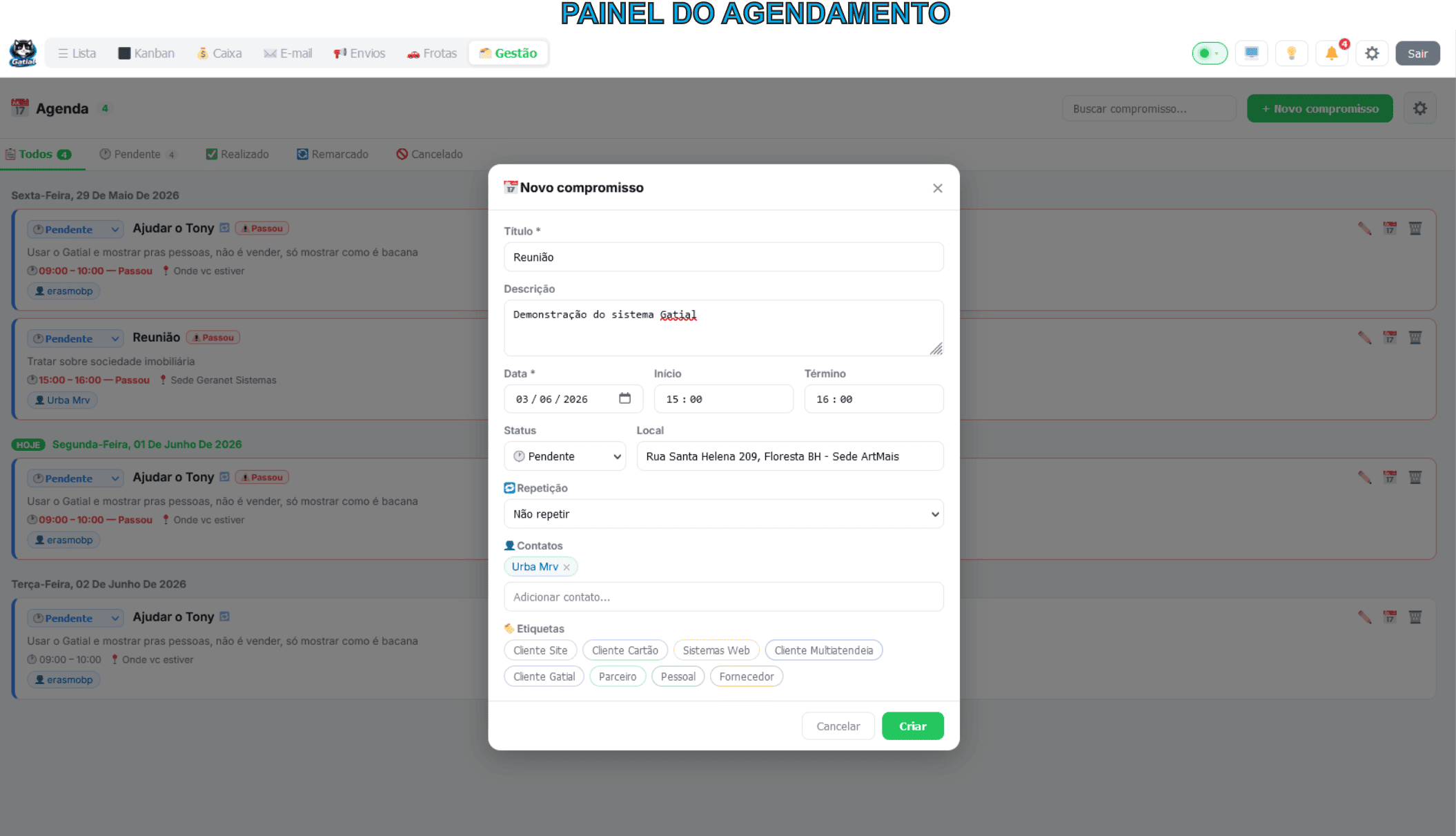Click the Criar button

(x=912, y=726)
